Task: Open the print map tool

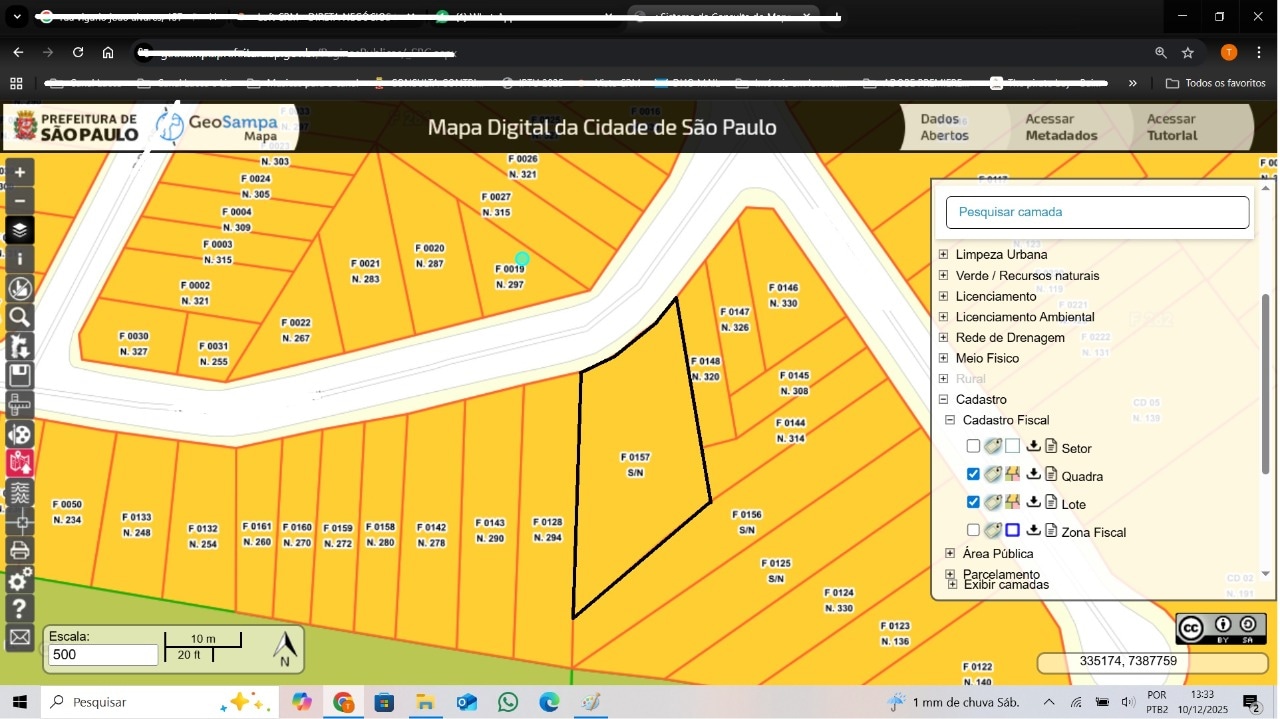Action: [x=20, y=551]
